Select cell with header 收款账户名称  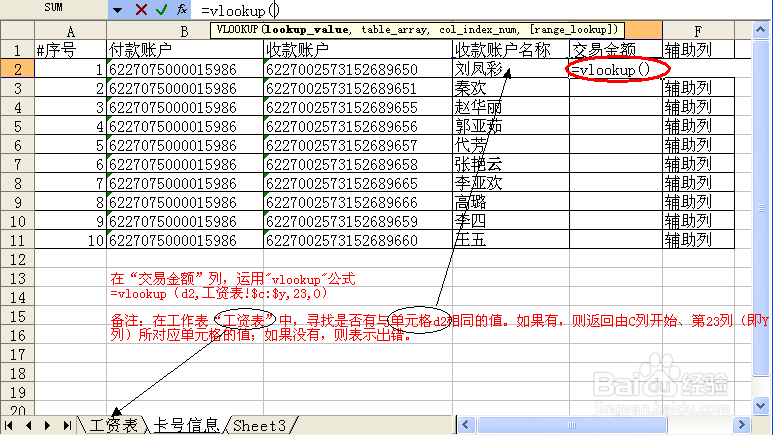click(511, 50)
